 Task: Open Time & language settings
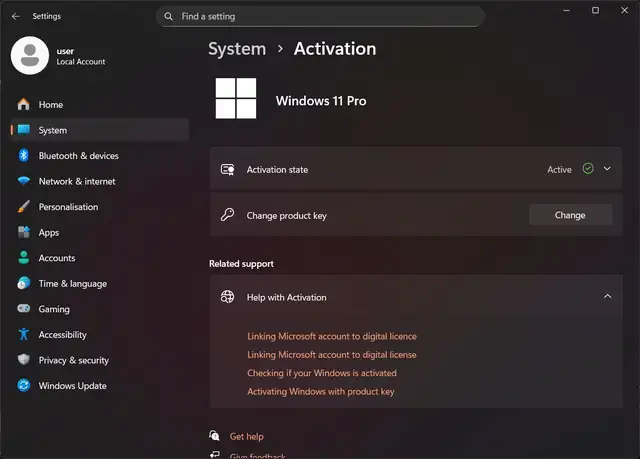pos(100,284)
